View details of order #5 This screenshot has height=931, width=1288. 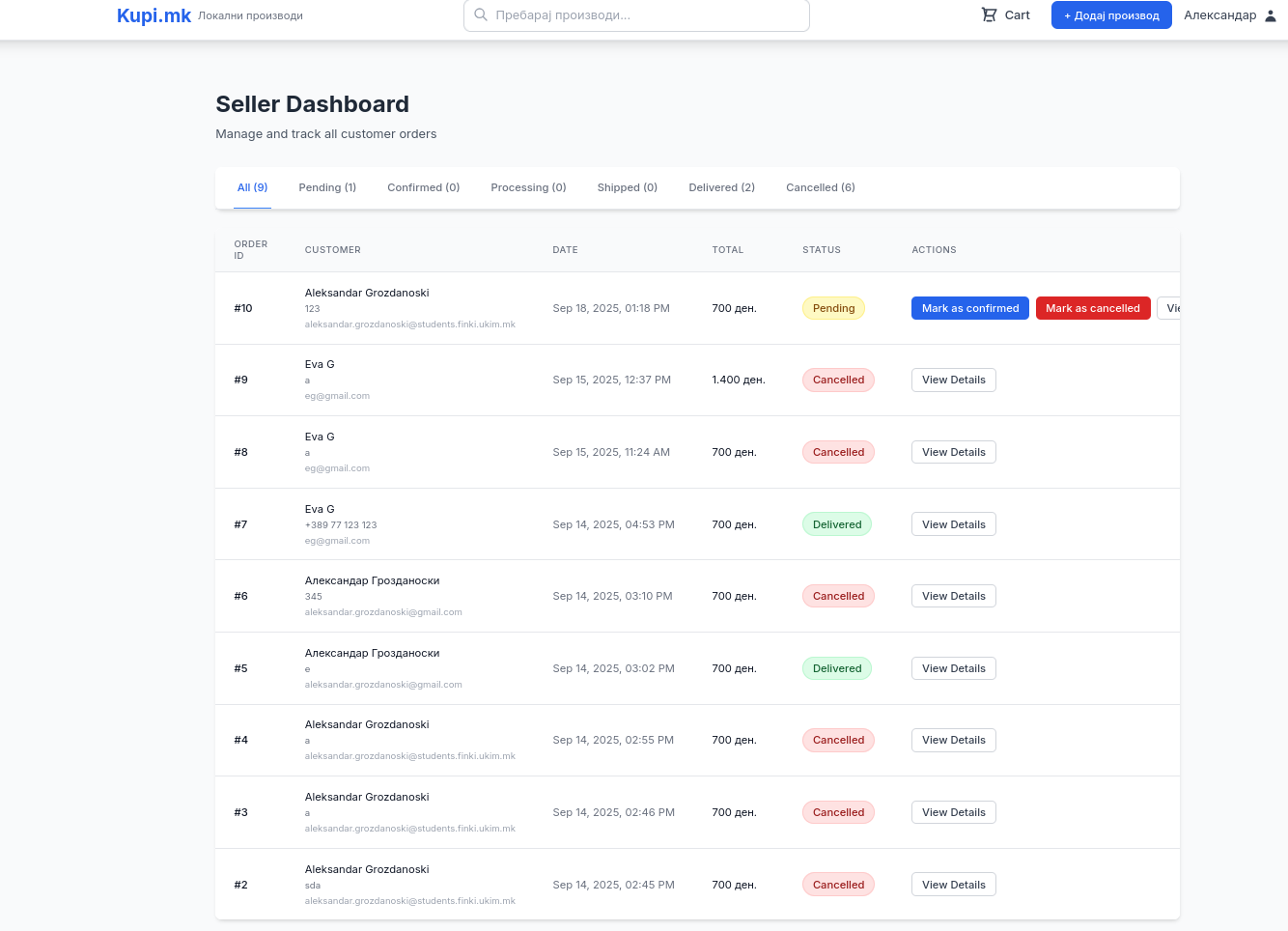tap(953, 668)
